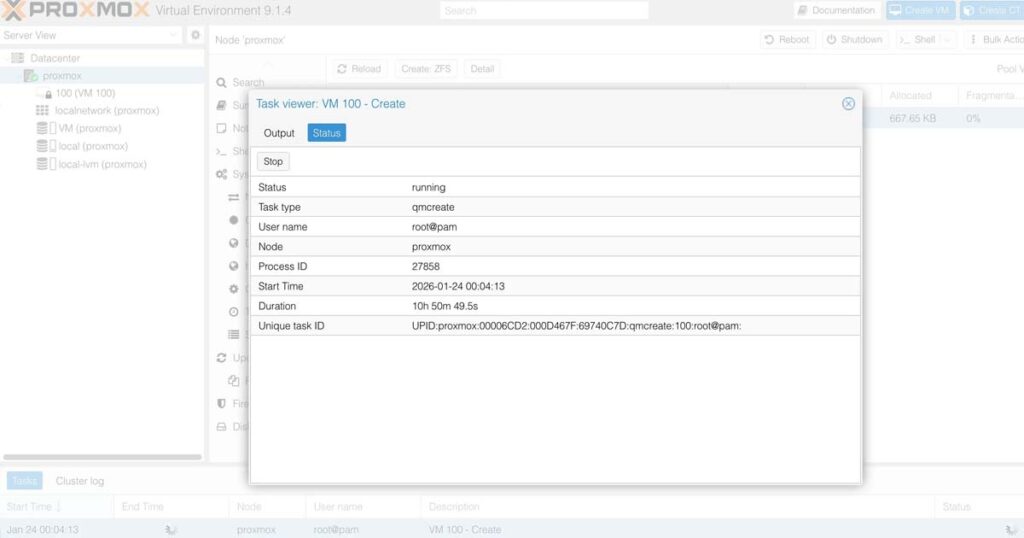Click the Reboot button
Viewport: 1024px width, 538px height.
[787, 40]
